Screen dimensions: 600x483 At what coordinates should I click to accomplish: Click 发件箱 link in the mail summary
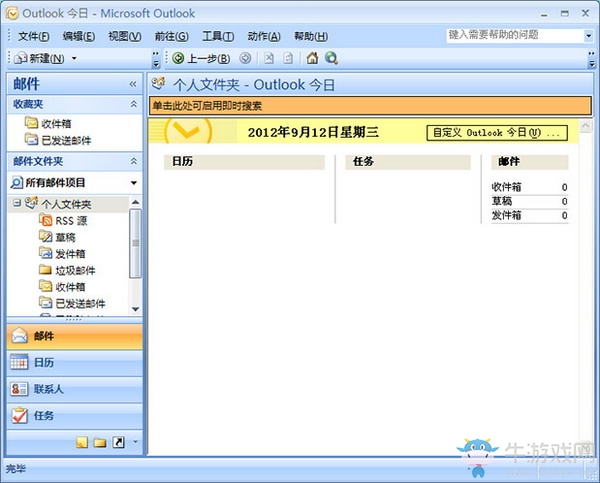[x=506, y=215]
